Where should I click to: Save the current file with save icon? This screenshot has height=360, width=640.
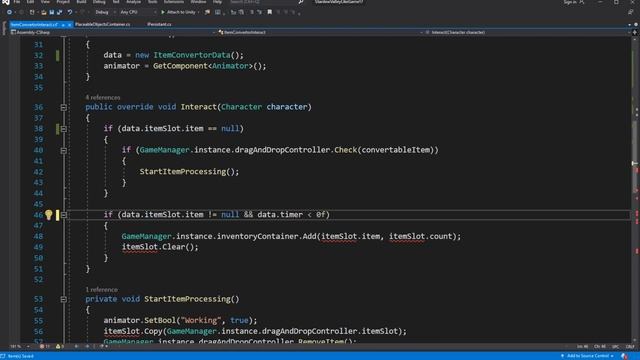click(x=52, y=12)
